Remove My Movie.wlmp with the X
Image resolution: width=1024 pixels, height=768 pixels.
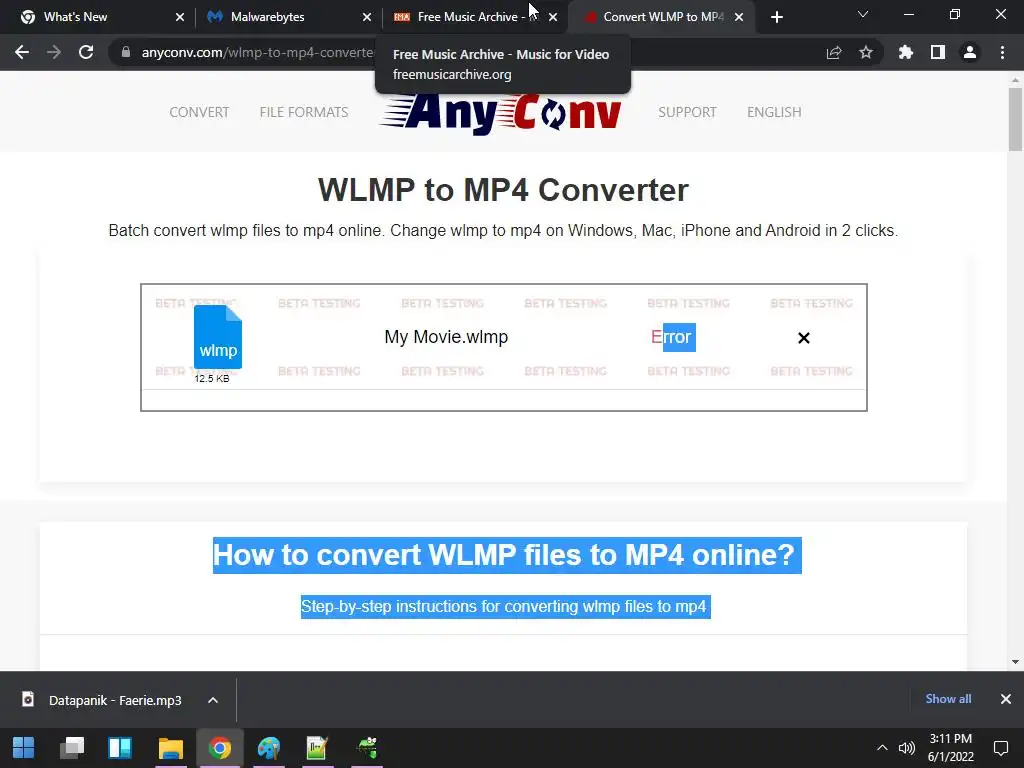pos(804,338)
